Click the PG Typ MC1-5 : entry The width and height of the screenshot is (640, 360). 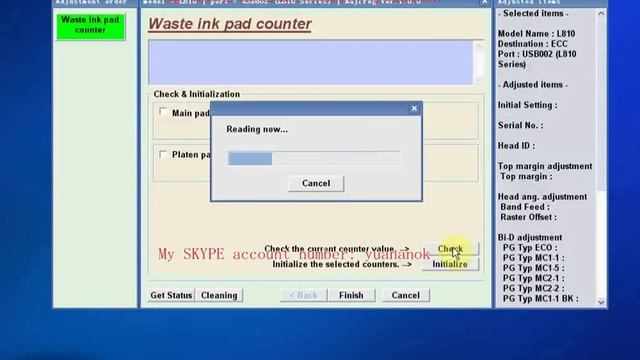click(533, 268)
